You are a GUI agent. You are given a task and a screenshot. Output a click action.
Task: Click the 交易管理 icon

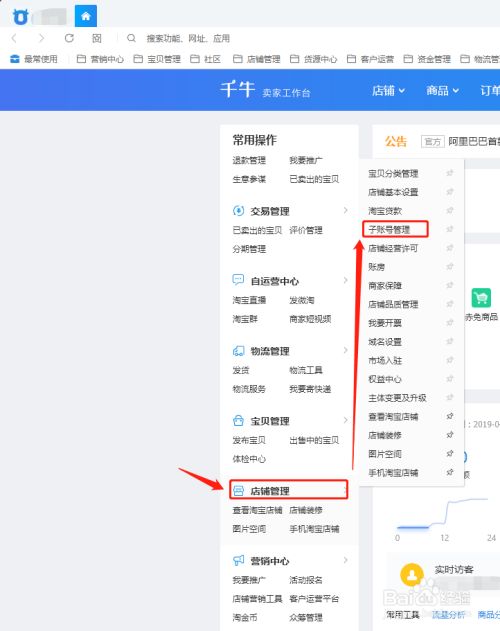point(238,210)
